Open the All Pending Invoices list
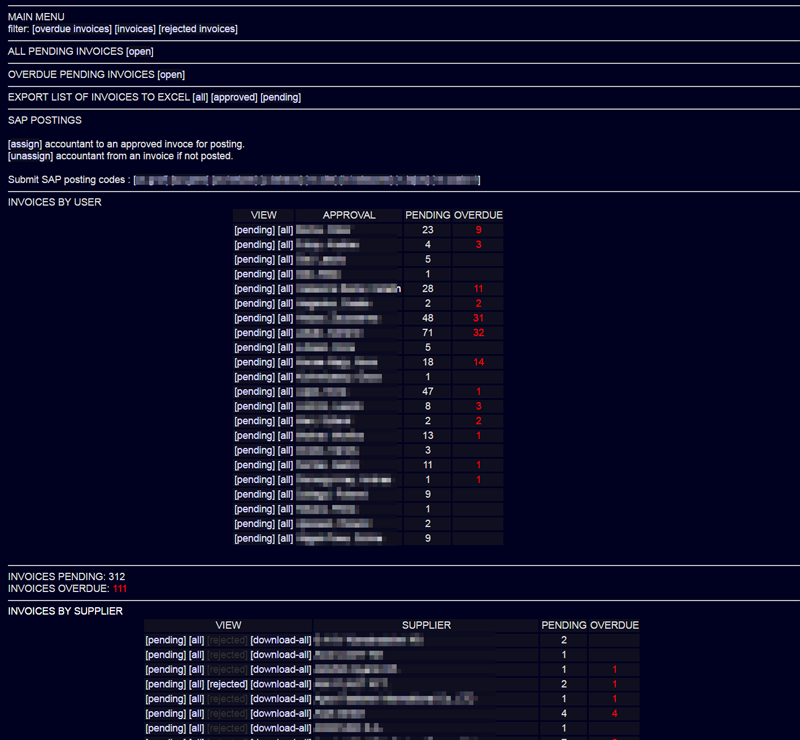800x740 pixels. (x=139, y=52)
